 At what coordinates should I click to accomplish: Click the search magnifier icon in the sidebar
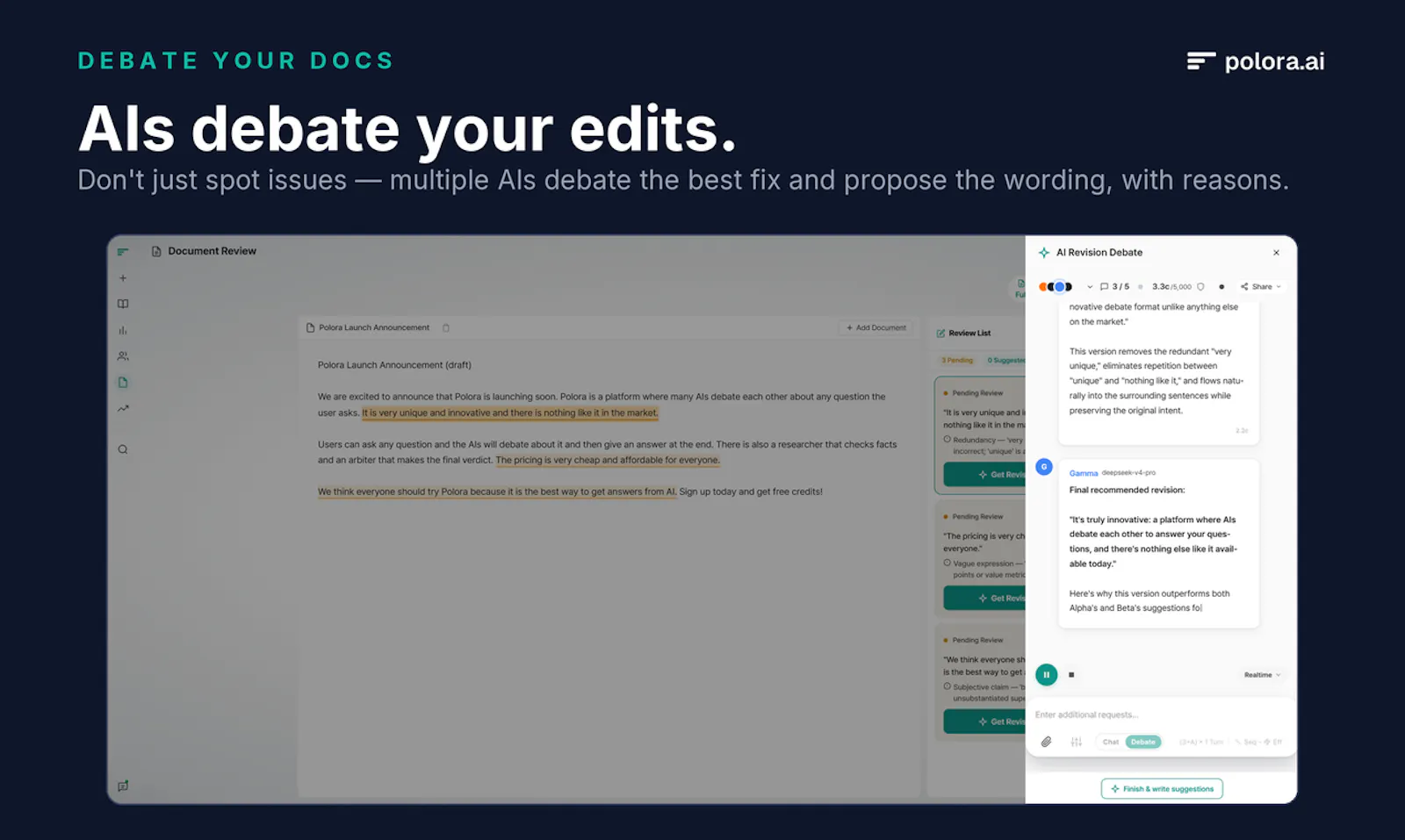pos(123,449)
